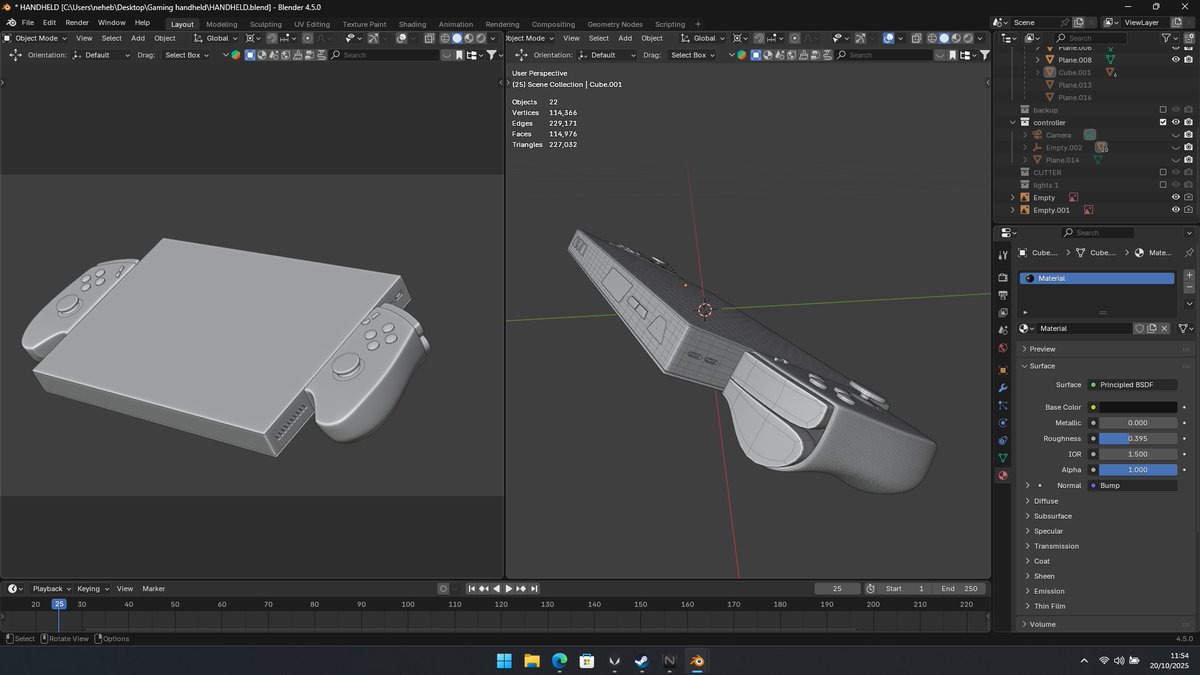Screen dimensions: 1200x675
Task: Remove material slot with minus icon
Action: click(x=1189, y=287)
